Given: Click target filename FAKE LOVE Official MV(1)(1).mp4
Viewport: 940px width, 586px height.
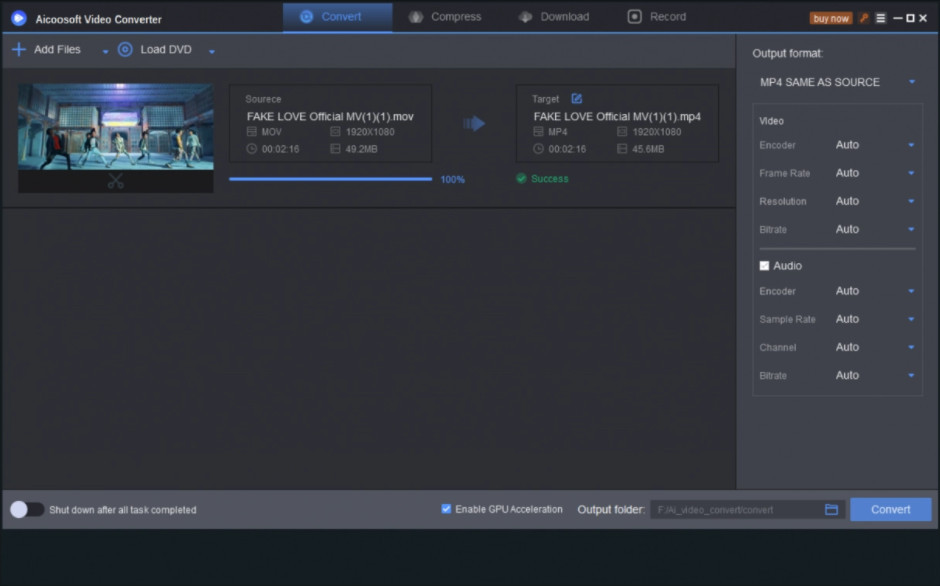Looking at the screenshot, I should 617,116.
